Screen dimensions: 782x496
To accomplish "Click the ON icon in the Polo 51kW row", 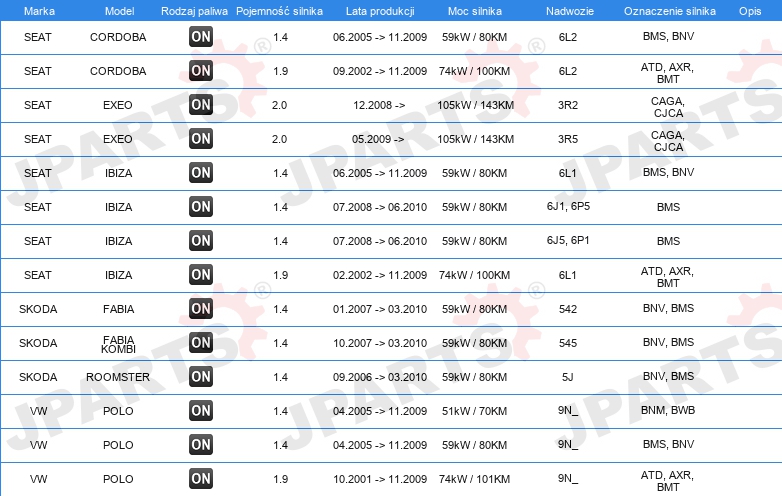I will (x=201, y=410).
